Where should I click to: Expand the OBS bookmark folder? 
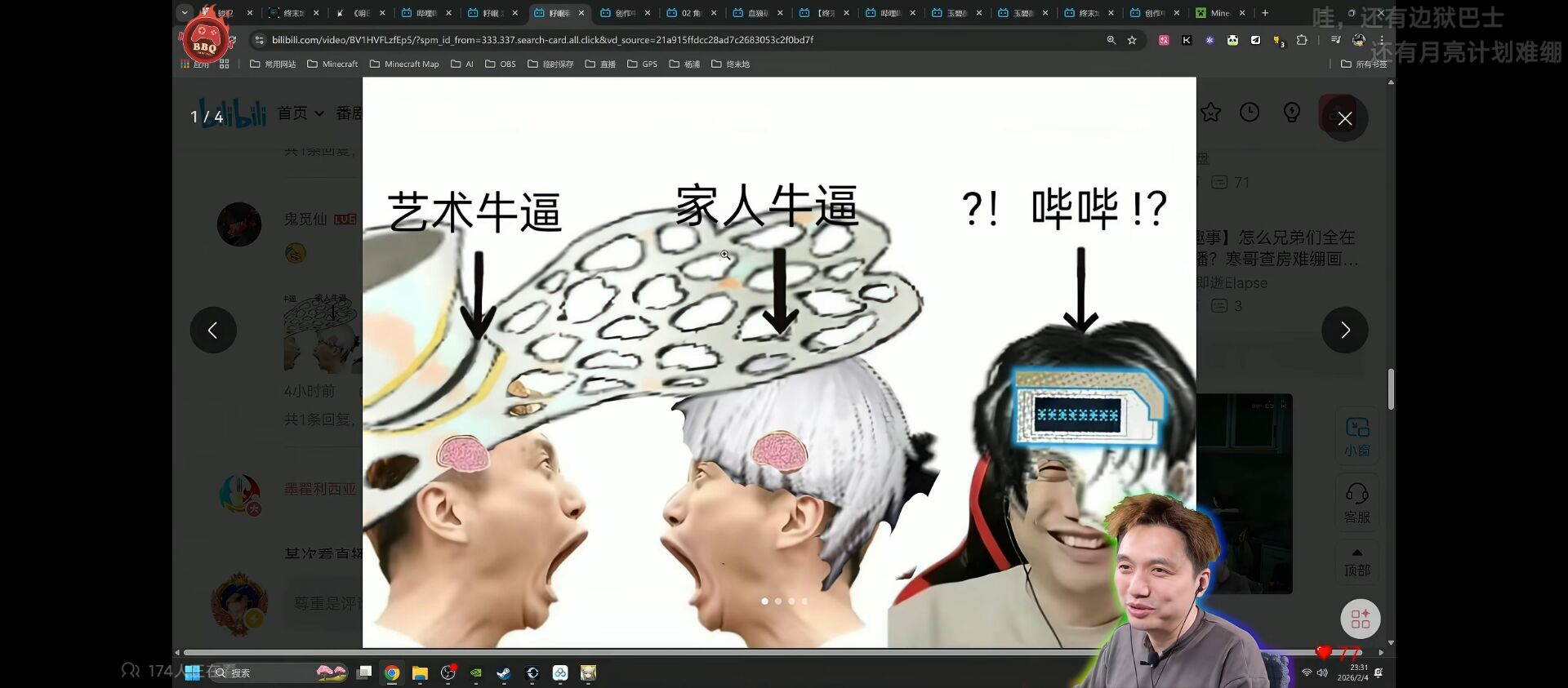501,64
